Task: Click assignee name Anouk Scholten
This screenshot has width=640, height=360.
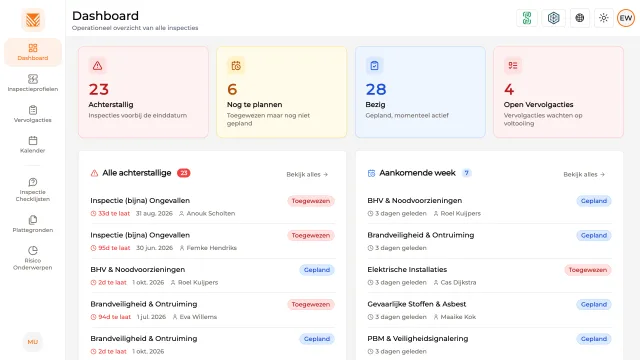Action: point(211,213)
